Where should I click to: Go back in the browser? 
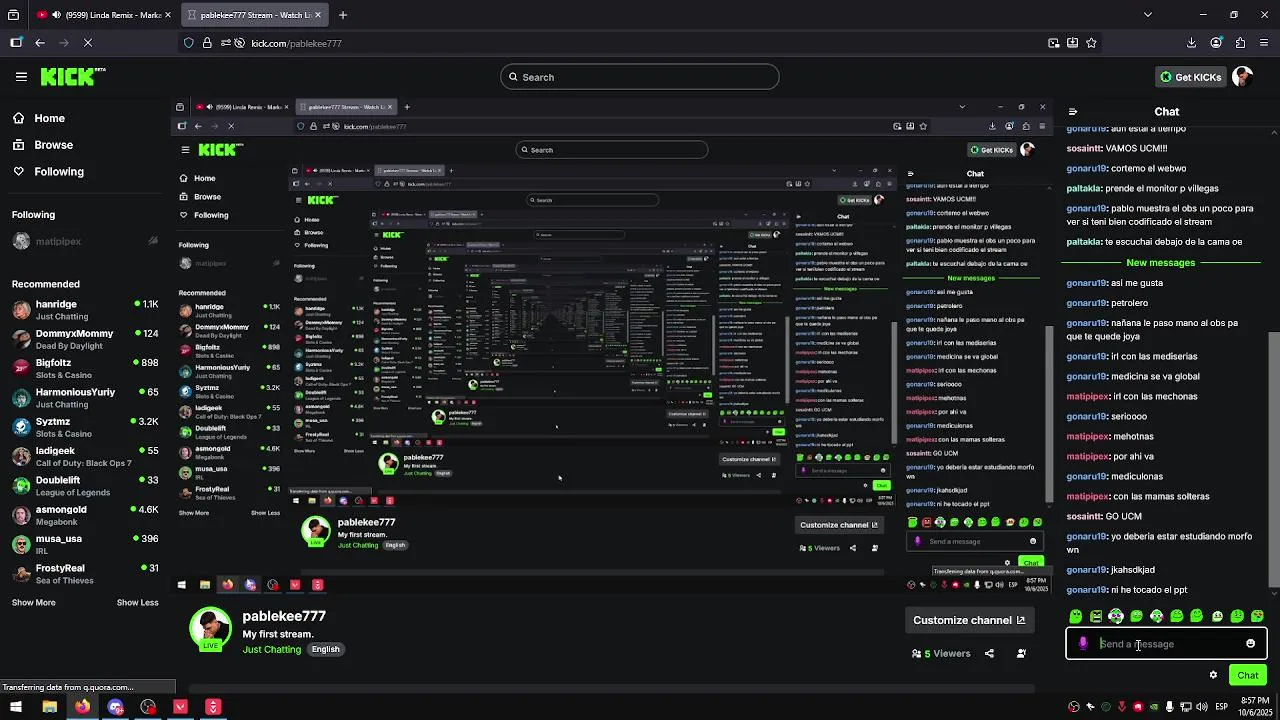click(x=39, y=43)
